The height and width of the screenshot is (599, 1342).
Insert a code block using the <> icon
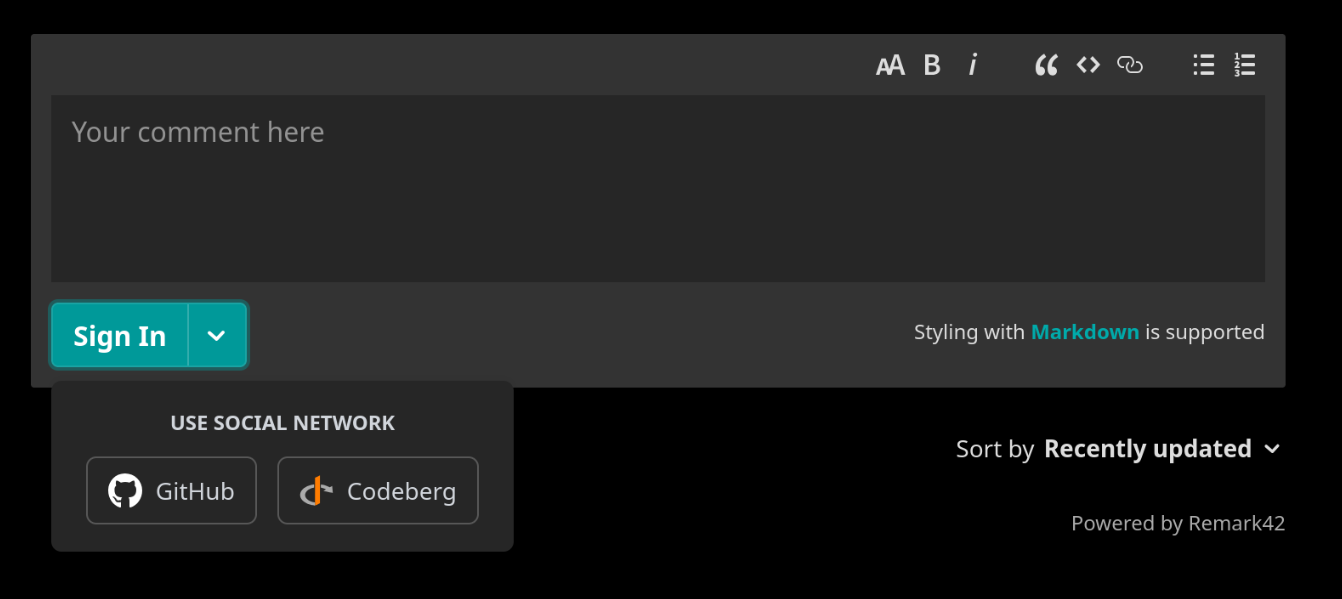(1088, 66)
